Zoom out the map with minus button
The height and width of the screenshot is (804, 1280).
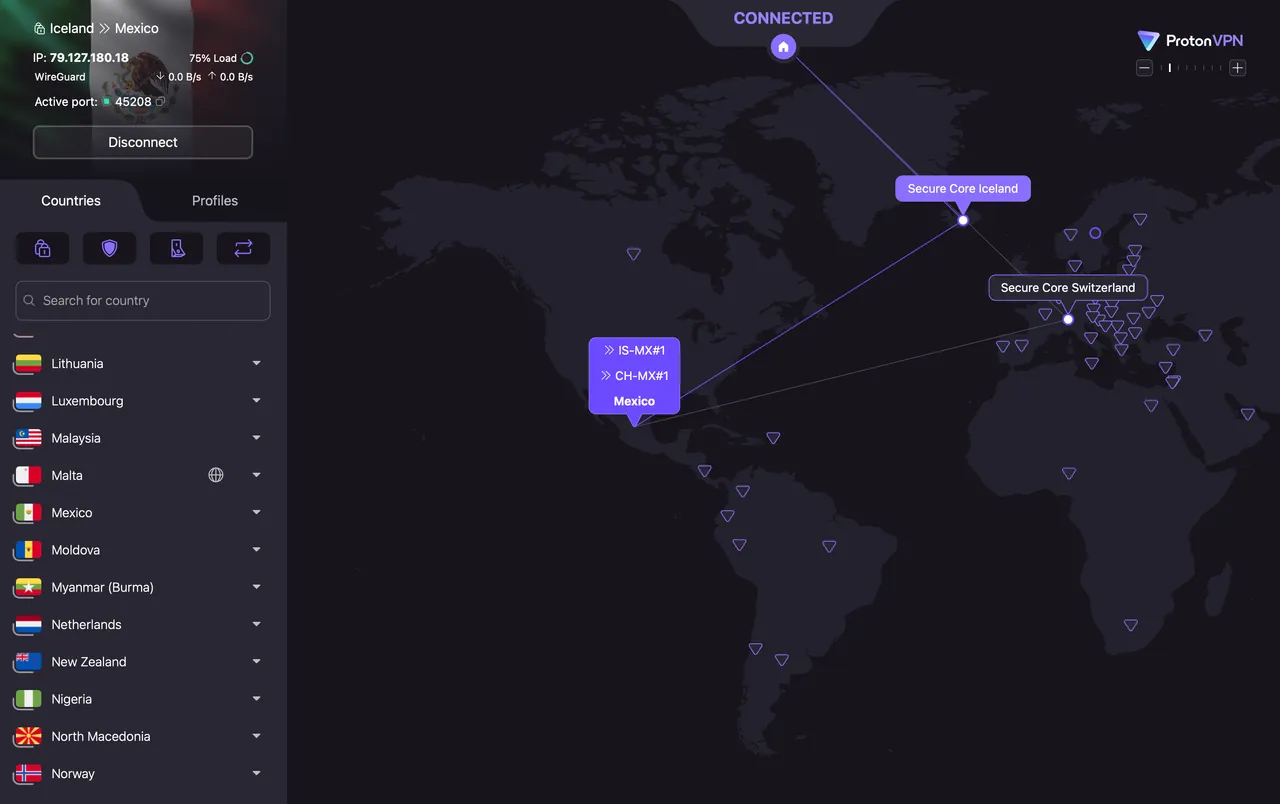[1145, 68]
